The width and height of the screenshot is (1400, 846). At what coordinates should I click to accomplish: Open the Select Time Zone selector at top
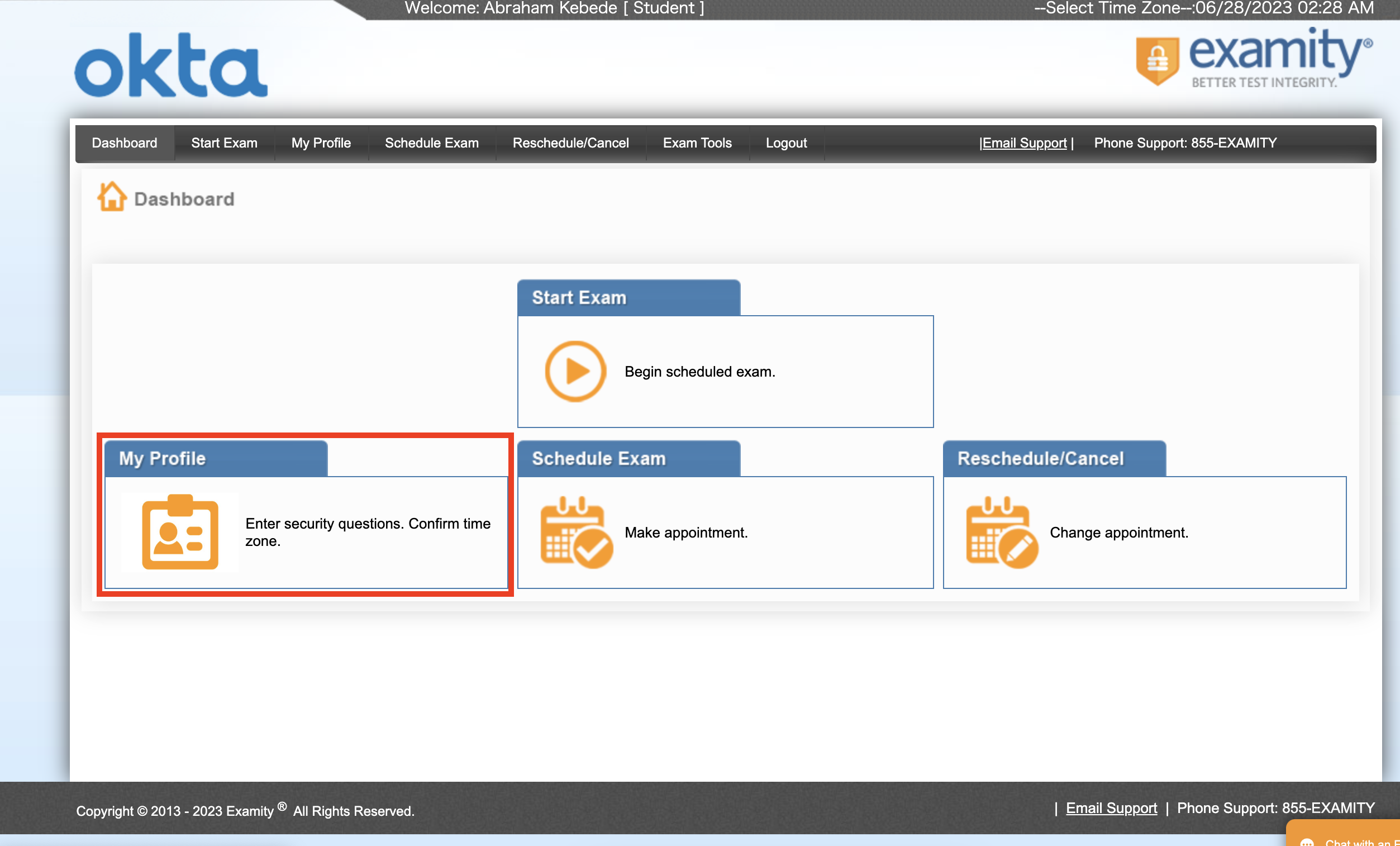(1112, 8)
